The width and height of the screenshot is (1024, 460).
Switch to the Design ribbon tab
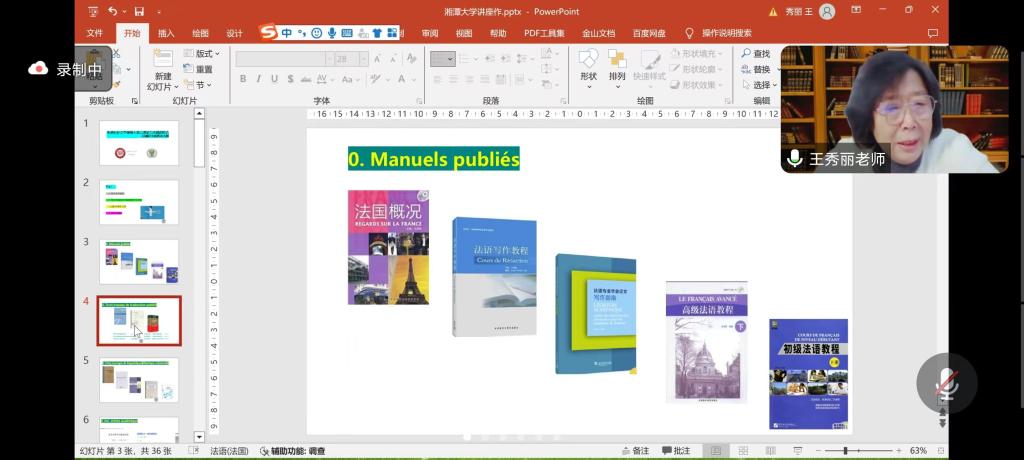pos(234,33)
